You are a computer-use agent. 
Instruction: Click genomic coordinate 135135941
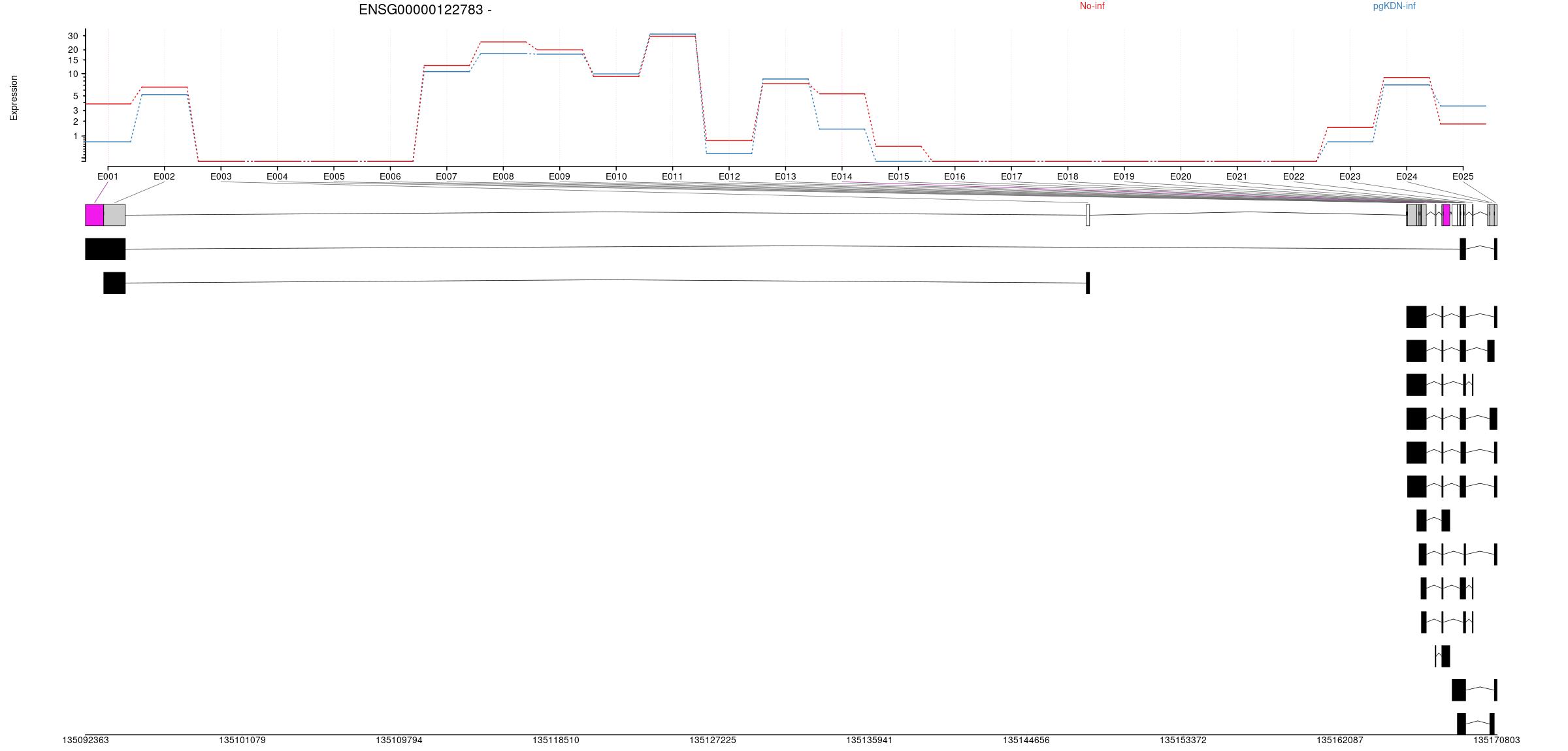pos(870,740)
